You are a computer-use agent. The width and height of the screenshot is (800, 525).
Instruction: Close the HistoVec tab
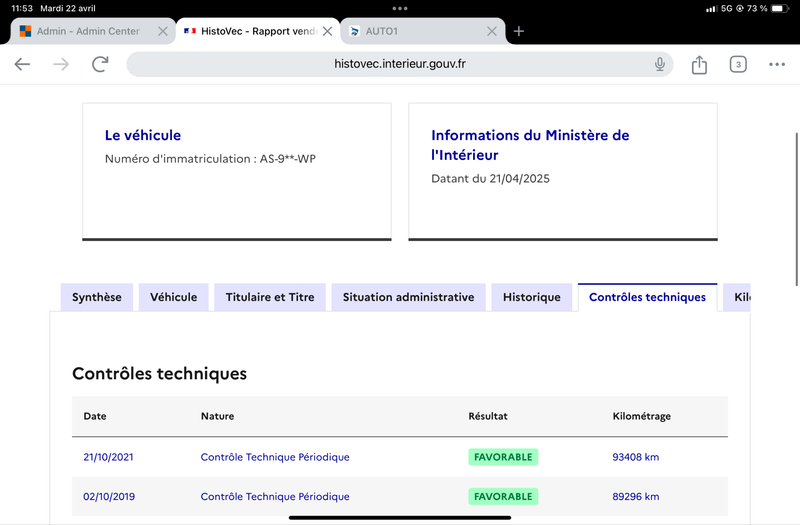328,31
